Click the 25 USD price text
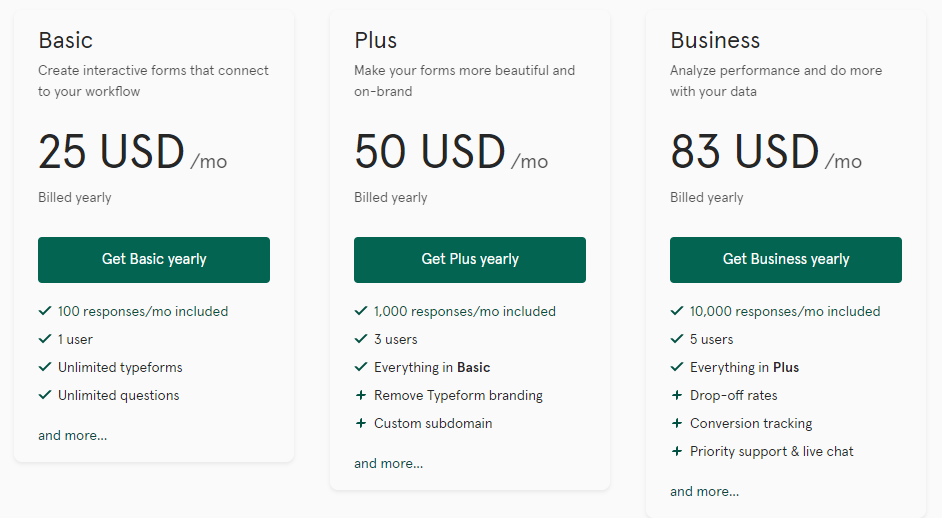The width and height of the screenshot is (942, 518). point(111,151)
